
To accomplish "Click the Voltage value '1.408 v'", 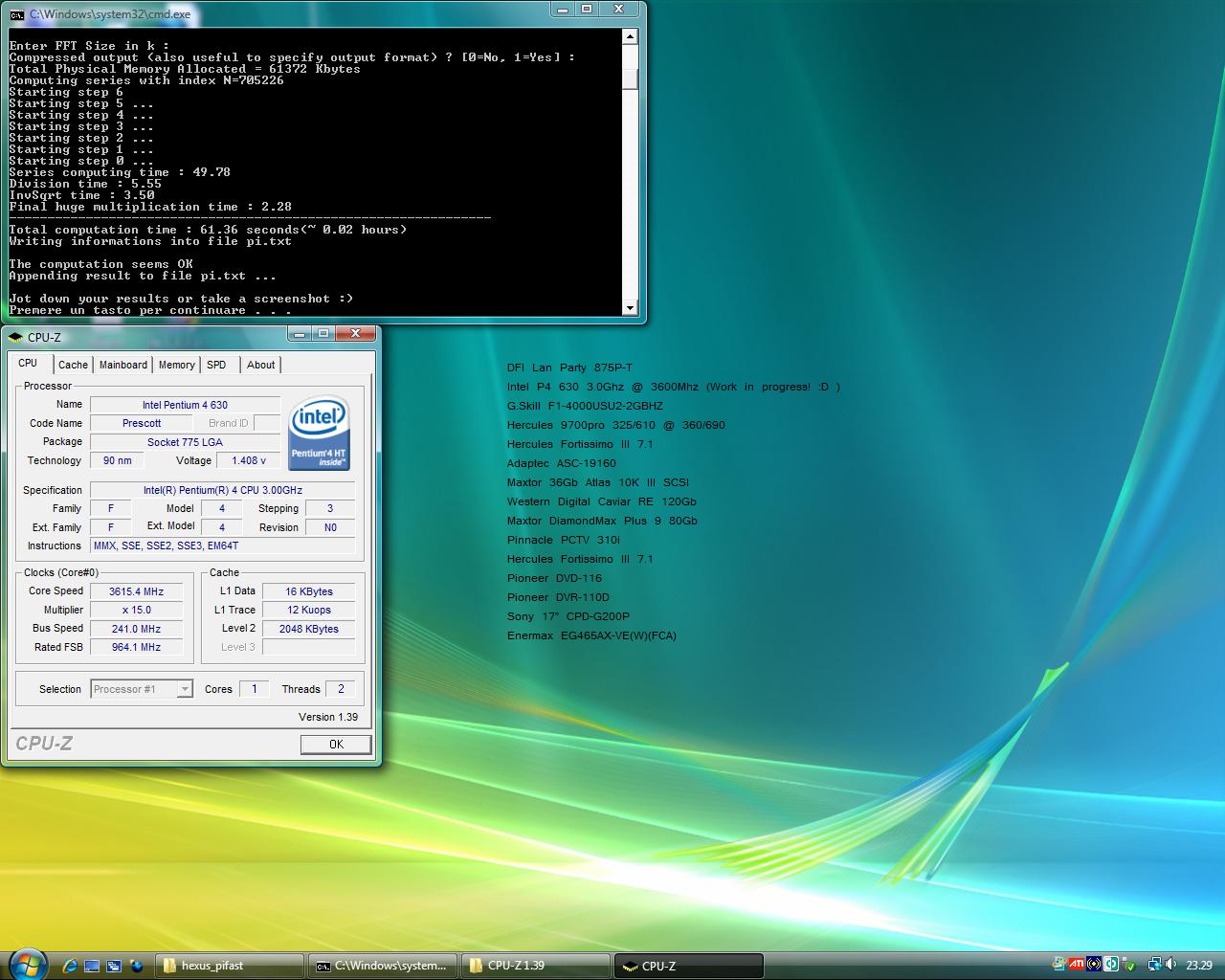I will (249, 460).
